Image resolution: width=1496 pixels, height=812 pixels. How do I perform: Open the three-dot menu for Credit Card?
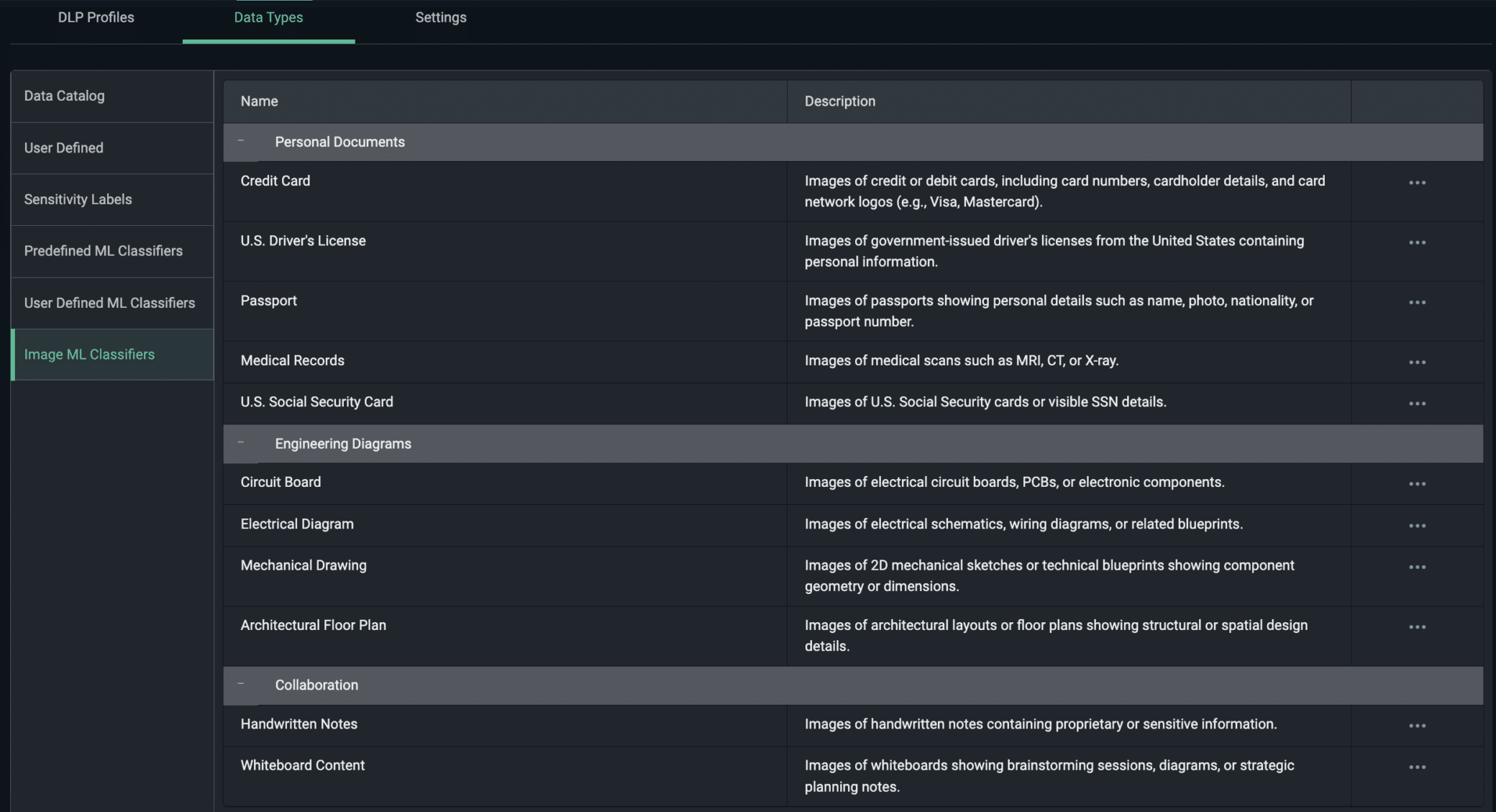pos(1417,183)
